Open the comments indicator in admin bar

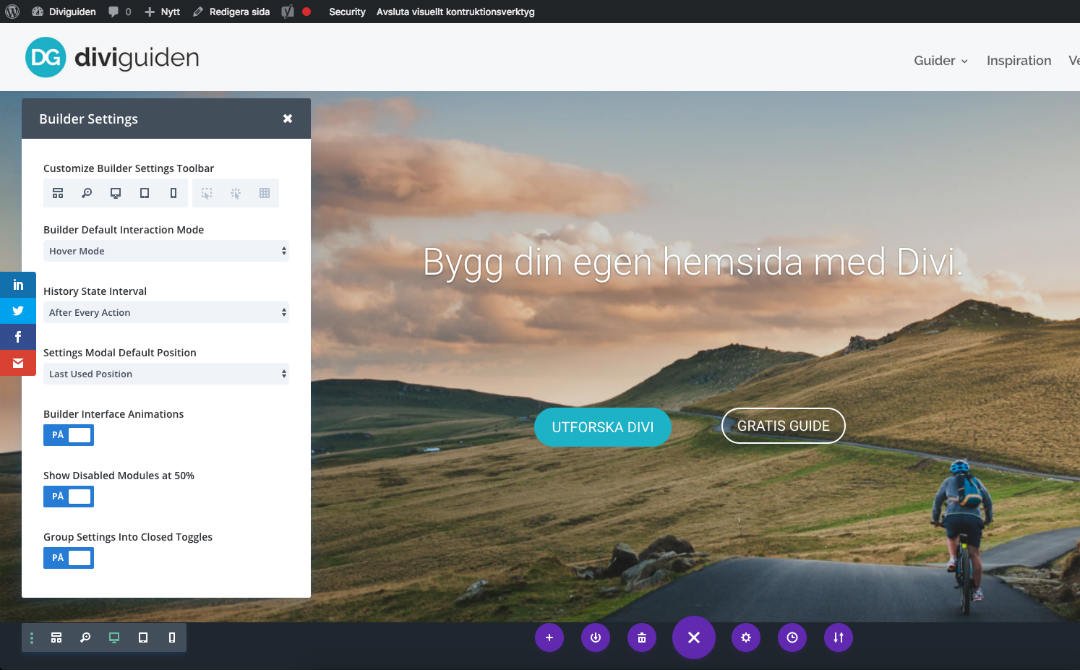coord(119,11)
